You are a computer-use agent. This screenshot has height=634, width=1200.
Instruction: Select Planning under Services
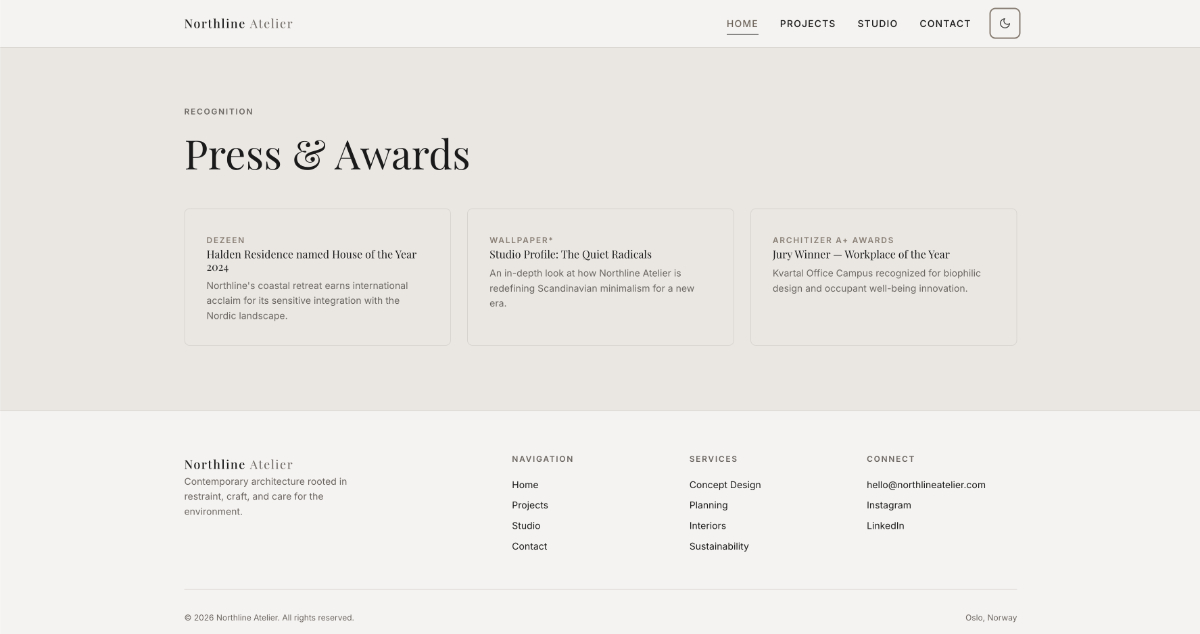(x=708, y=505)
